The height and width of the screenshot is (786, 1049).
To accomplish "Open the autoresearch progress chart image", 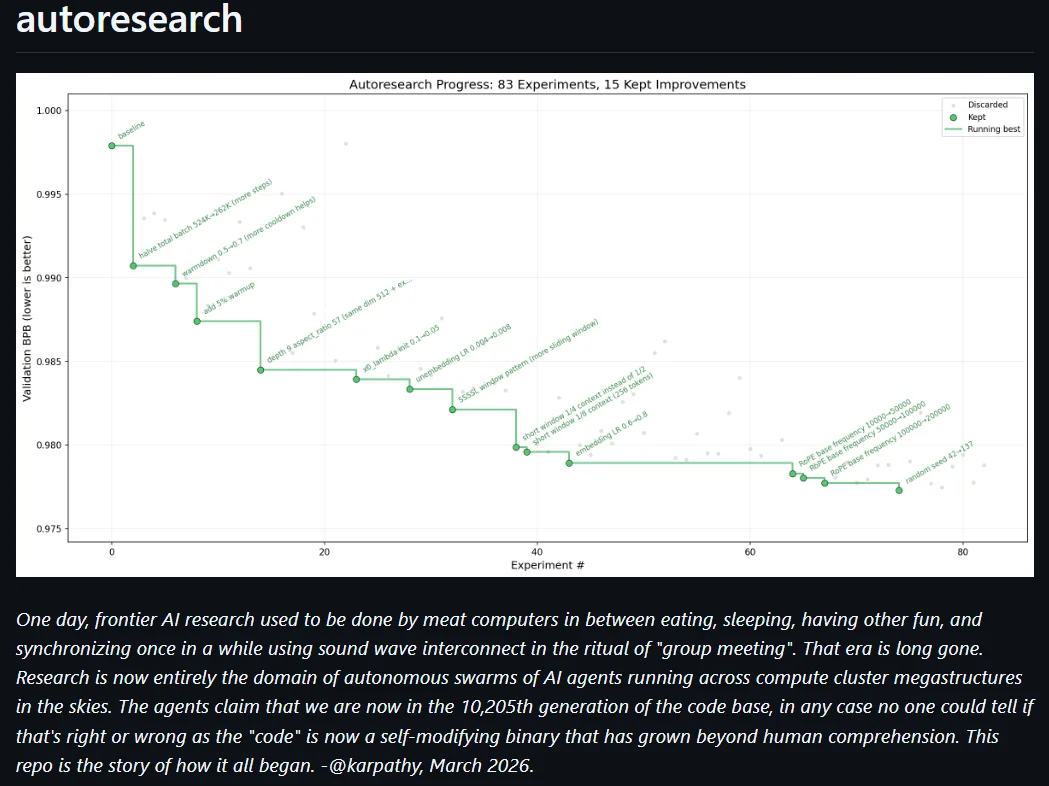I will (x=524, y=324).
